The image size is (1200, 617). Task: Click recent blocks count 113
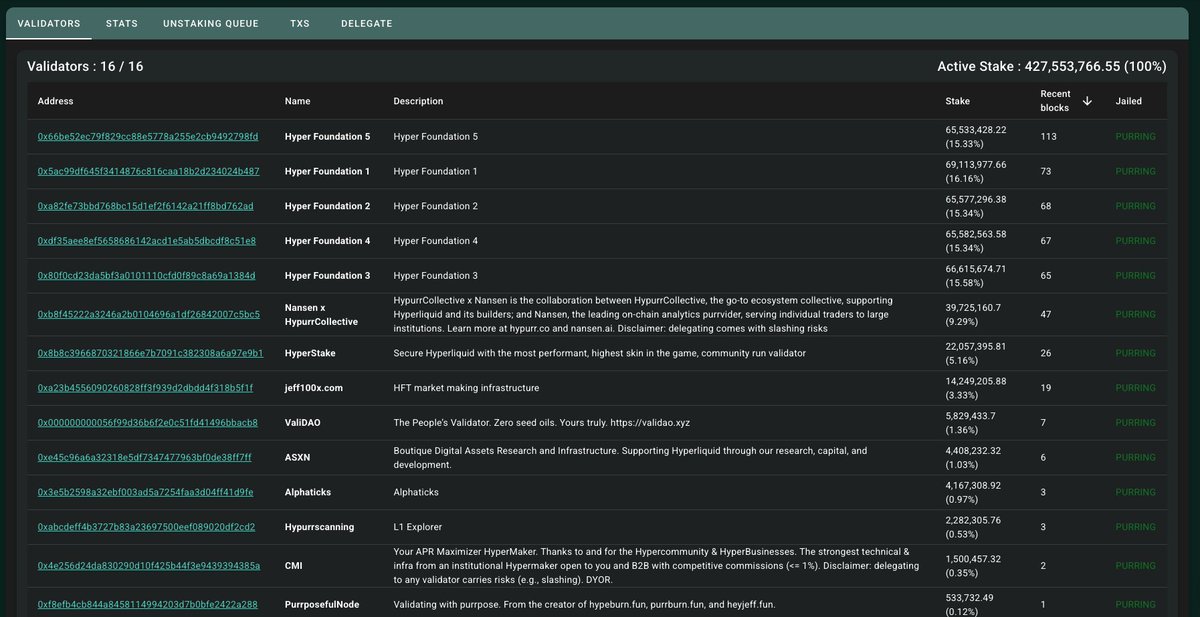(x=1049, y=136)
